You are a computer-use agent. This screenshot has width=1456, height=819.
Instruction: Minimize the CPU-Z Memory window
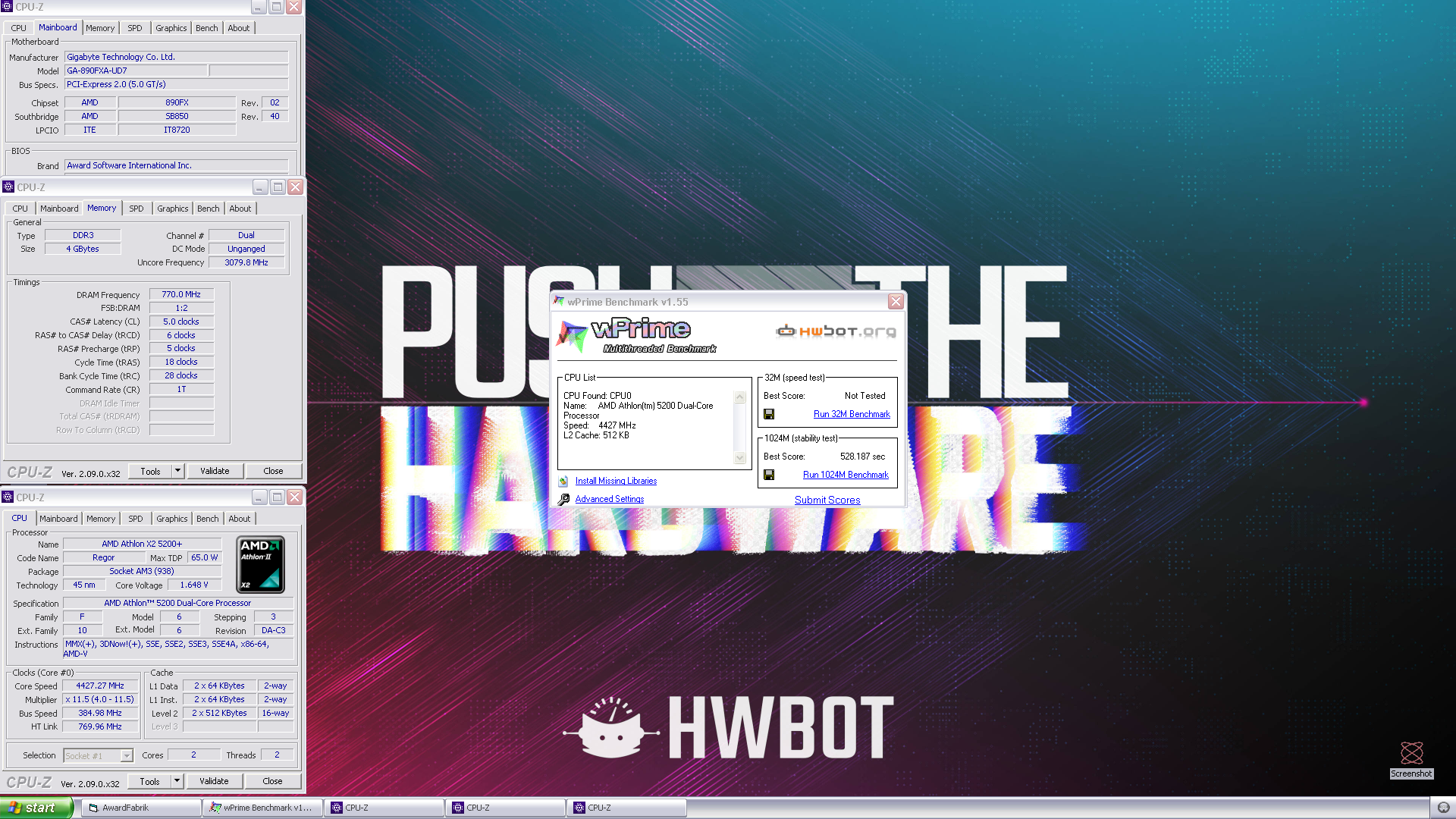point(260,187)
